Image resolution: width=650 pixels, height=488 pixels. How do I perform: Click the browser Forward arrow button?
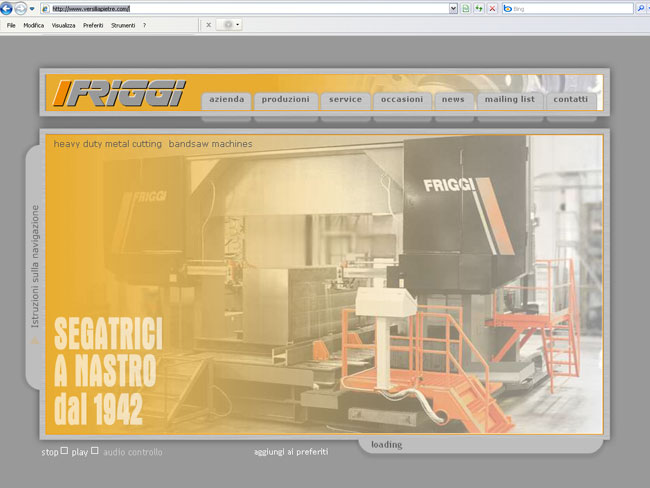[x=20, y=8]
